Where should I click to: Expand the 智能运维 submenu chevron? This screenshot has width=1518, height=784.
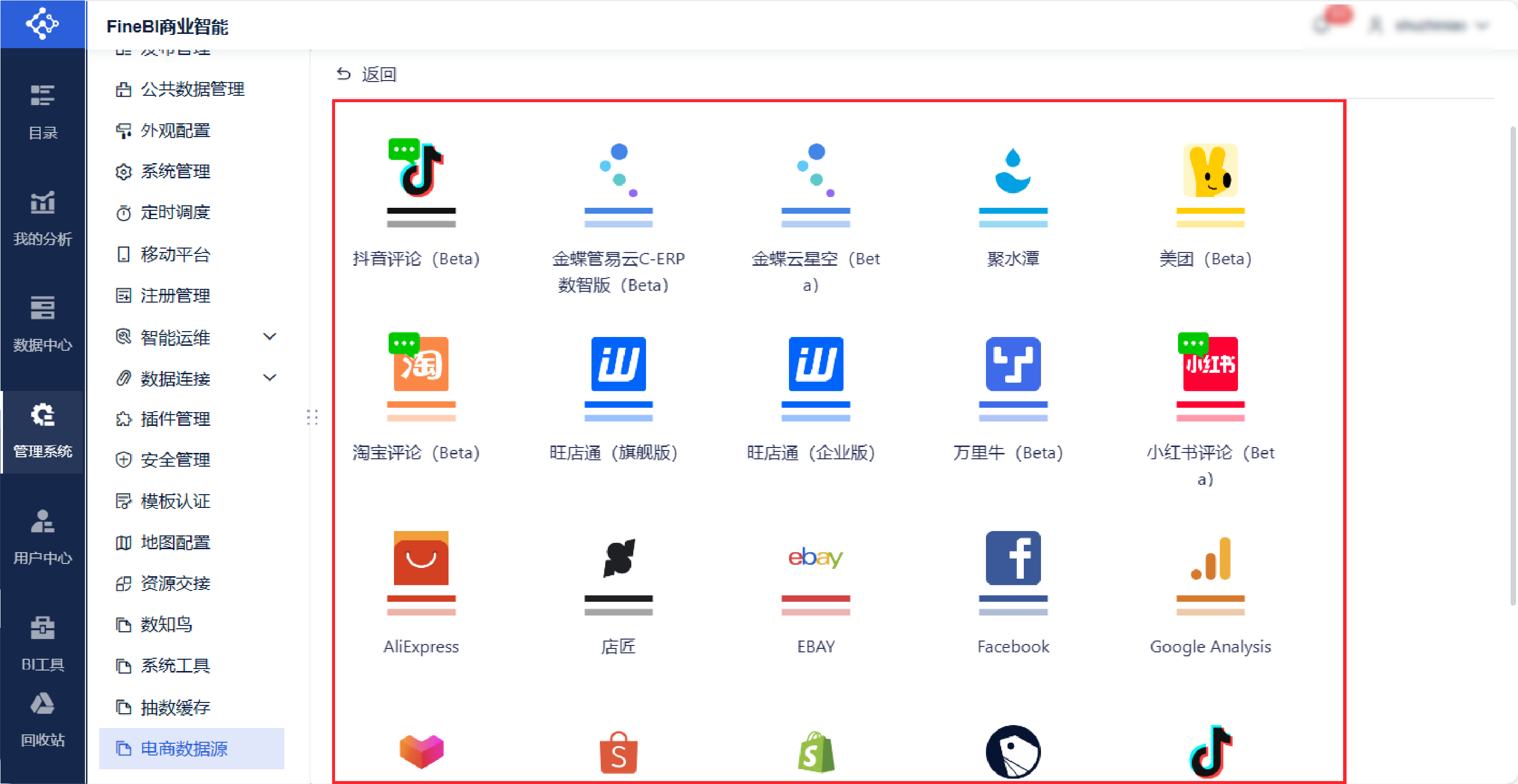269,337
